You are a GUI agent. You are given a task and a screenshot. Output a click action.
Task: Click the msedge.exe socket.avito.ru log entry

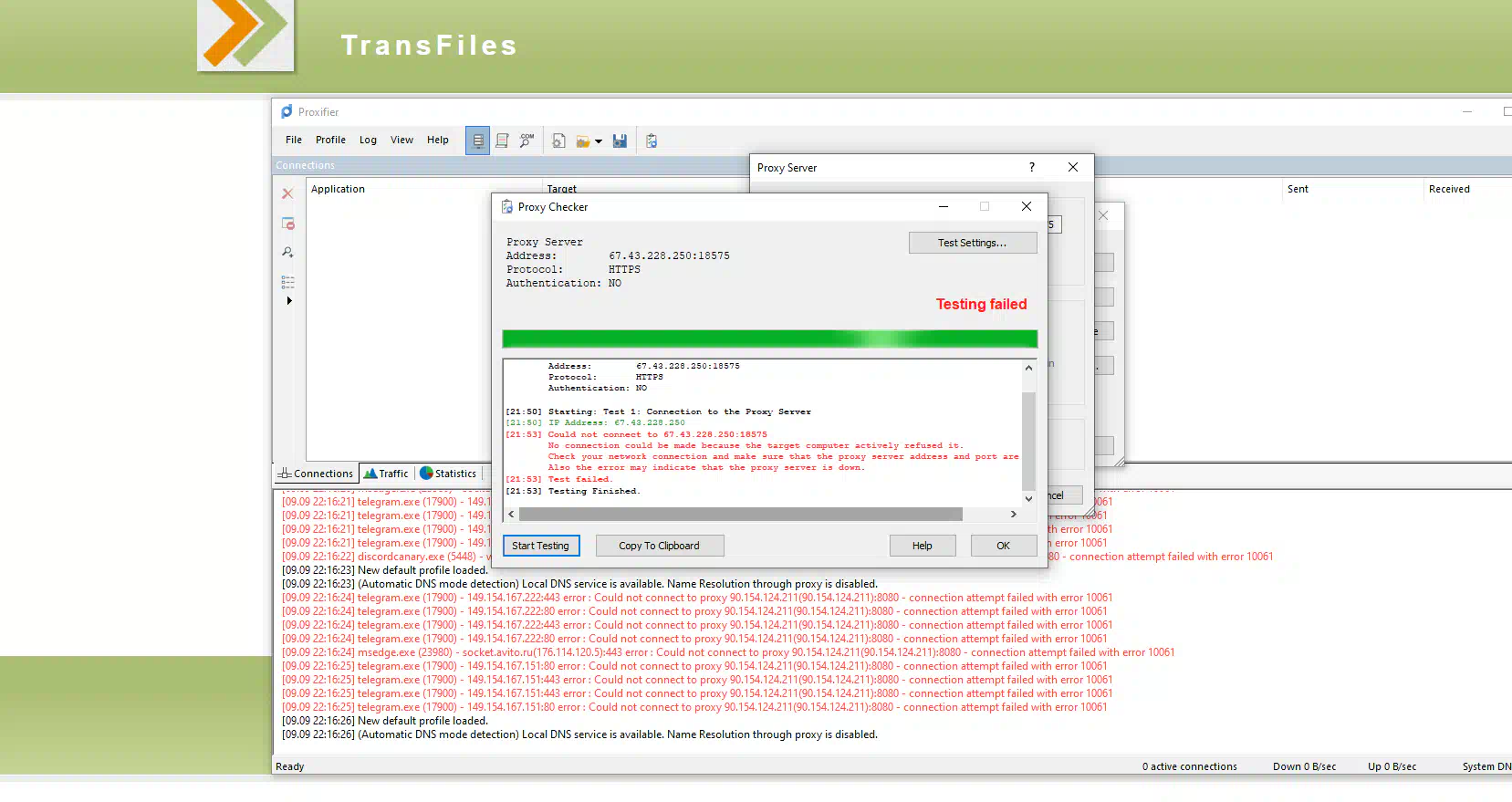[x=728, y=652]
